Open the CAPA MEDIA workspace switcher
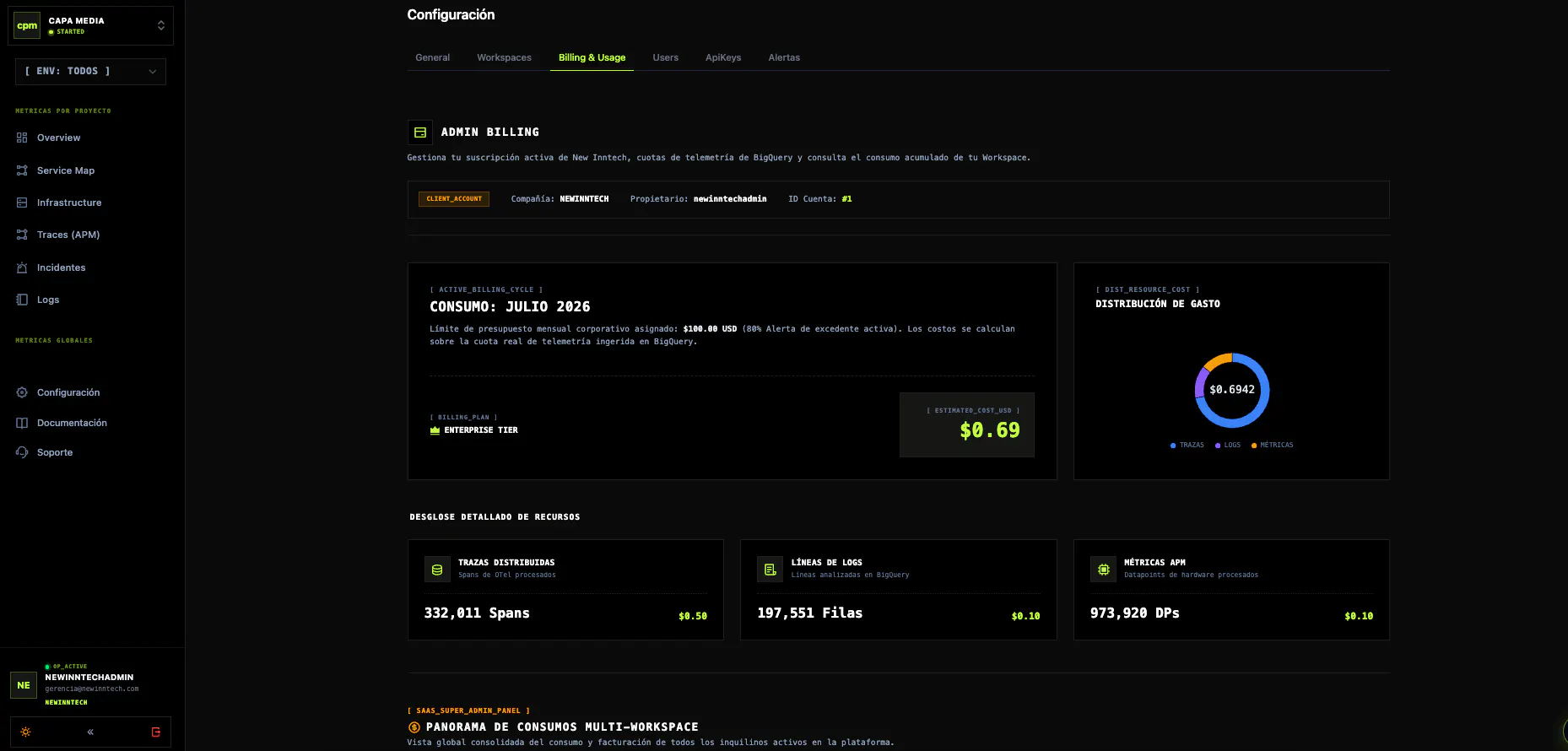 [x=92, y=25]
